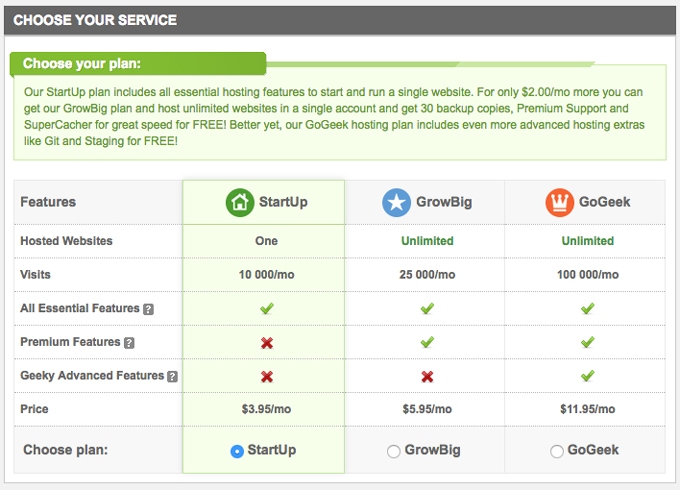Click the GrowBig $5.95/mo price
Screen dimensions: 680x490
(427, 409)
